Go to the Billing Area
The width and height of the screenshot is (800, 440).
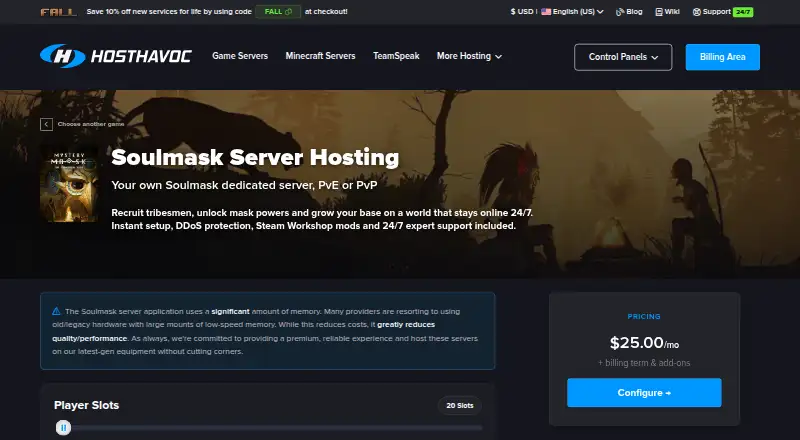click(x=722, y=57)
